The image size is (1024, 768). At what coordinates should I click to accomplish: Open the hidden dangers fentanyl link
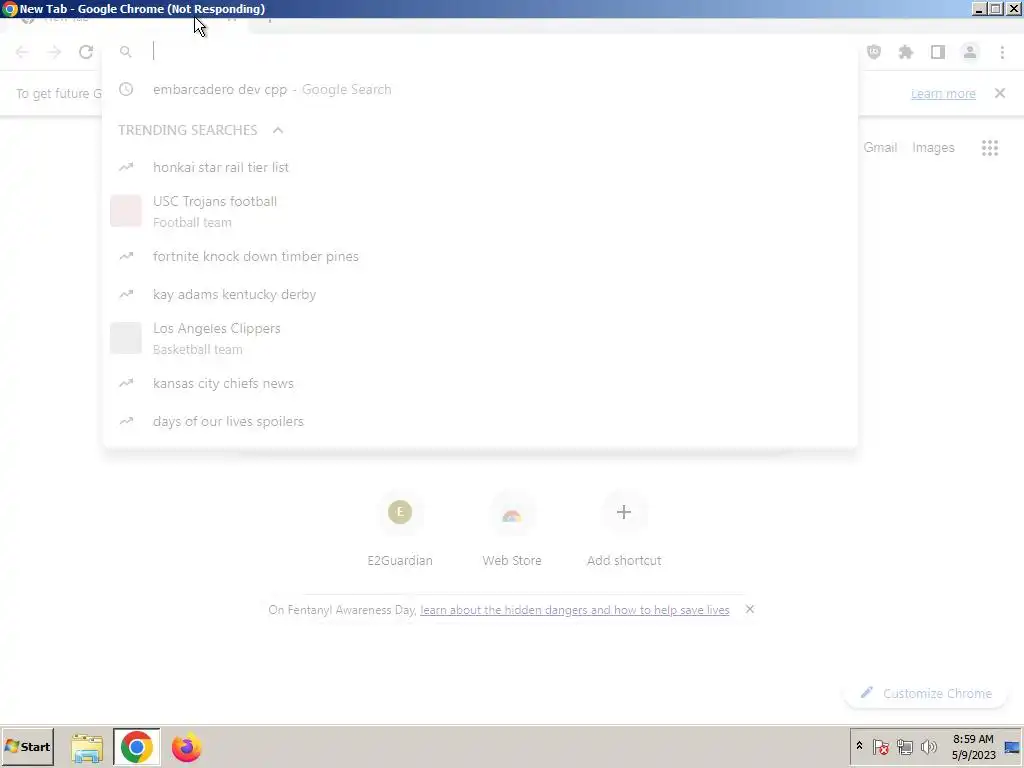coord(575,610)
